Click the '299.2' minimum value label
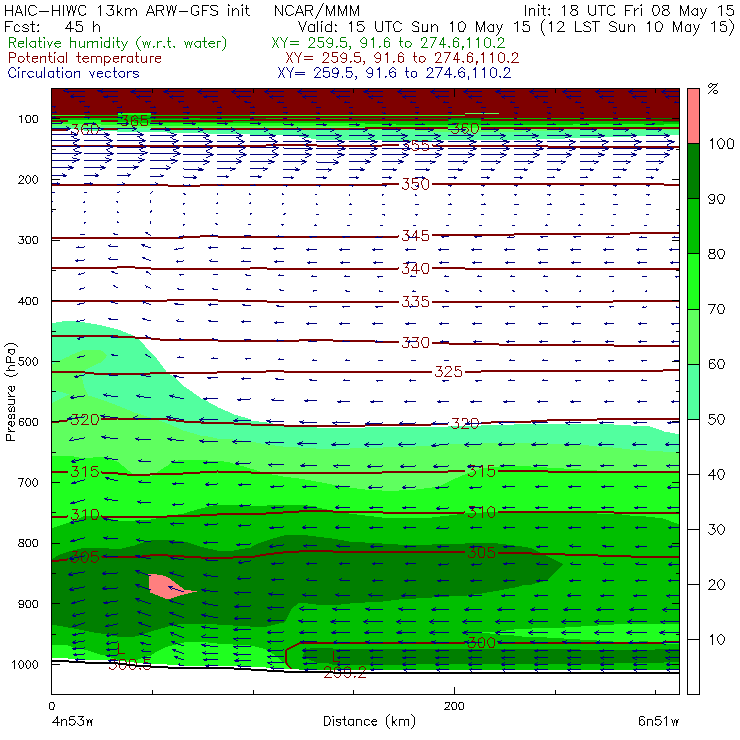 coord(345,673)
